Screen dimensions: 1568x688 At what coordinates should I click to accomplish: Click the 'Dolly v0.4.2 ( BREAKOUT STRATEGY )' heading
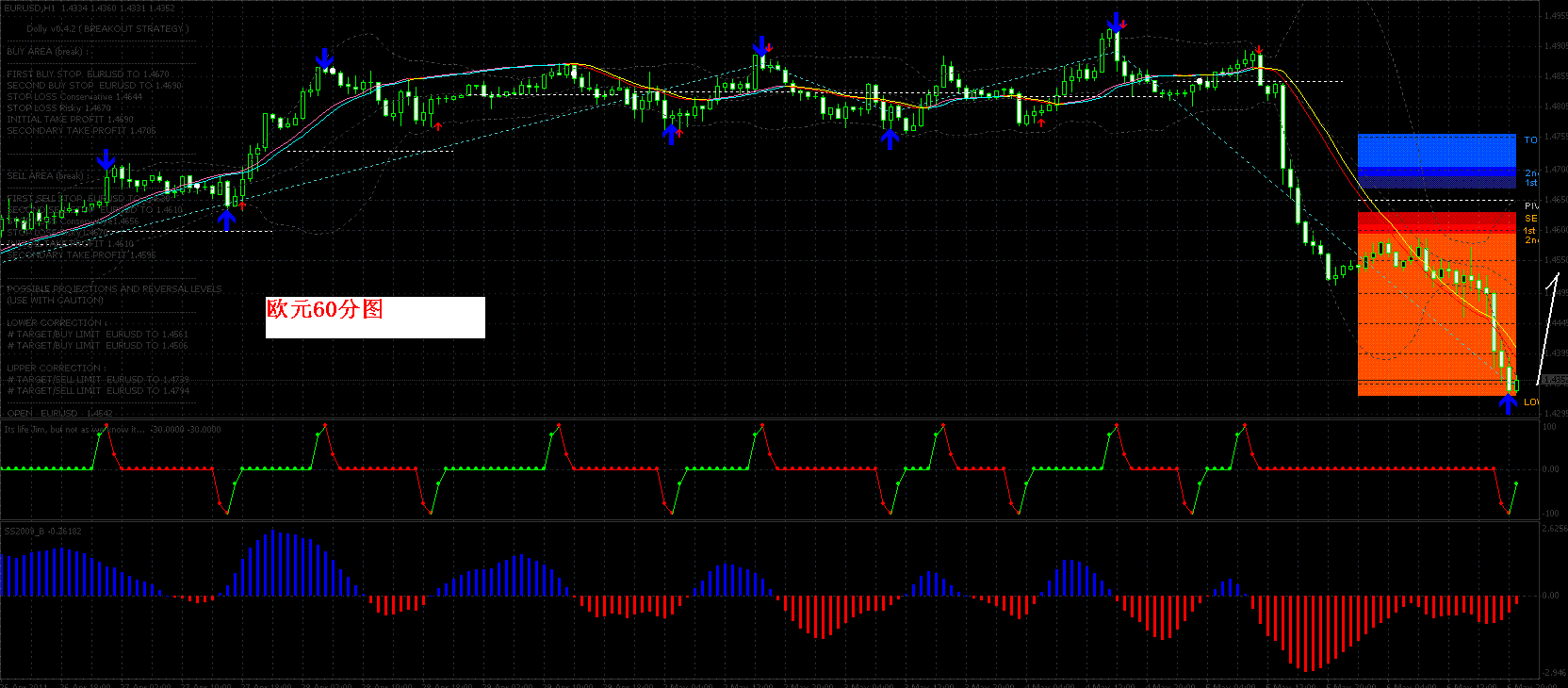point(107,29)
